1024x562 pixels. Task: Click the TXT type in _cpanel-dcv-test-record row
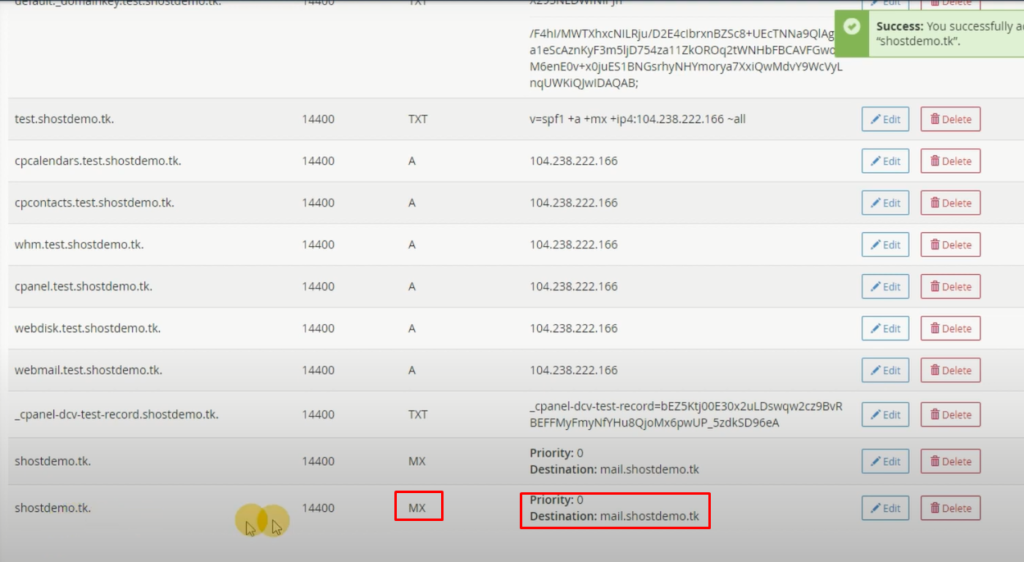click(x=418, y=414)
